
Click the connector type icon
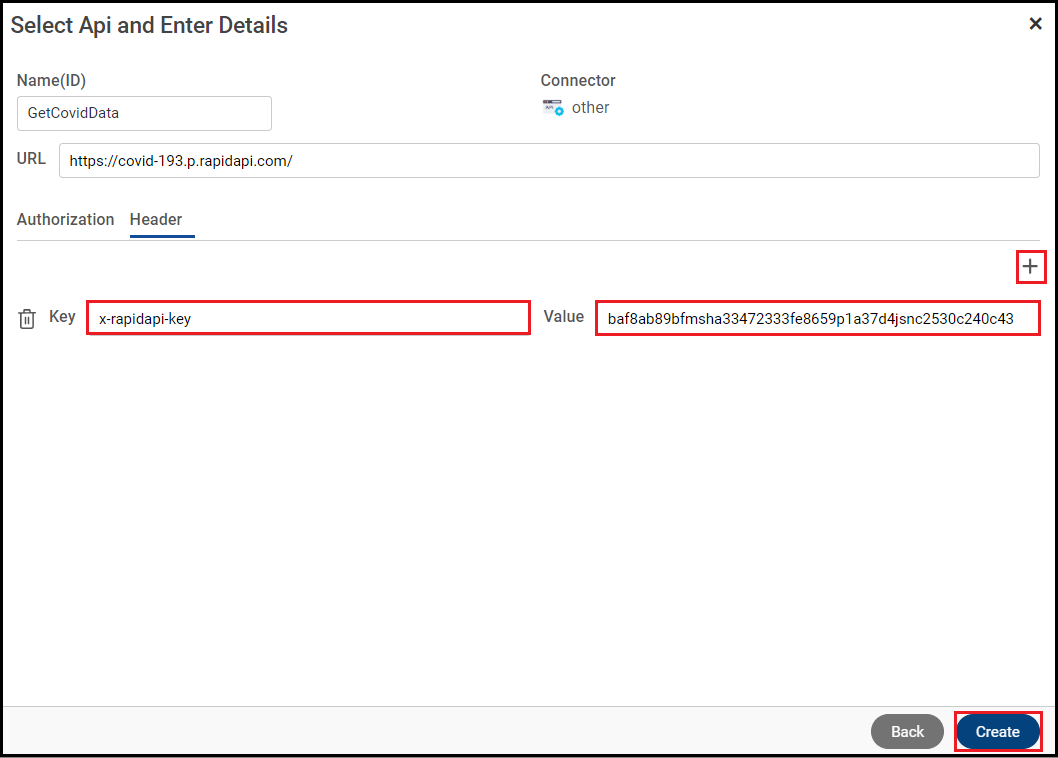tap(553, 107)
